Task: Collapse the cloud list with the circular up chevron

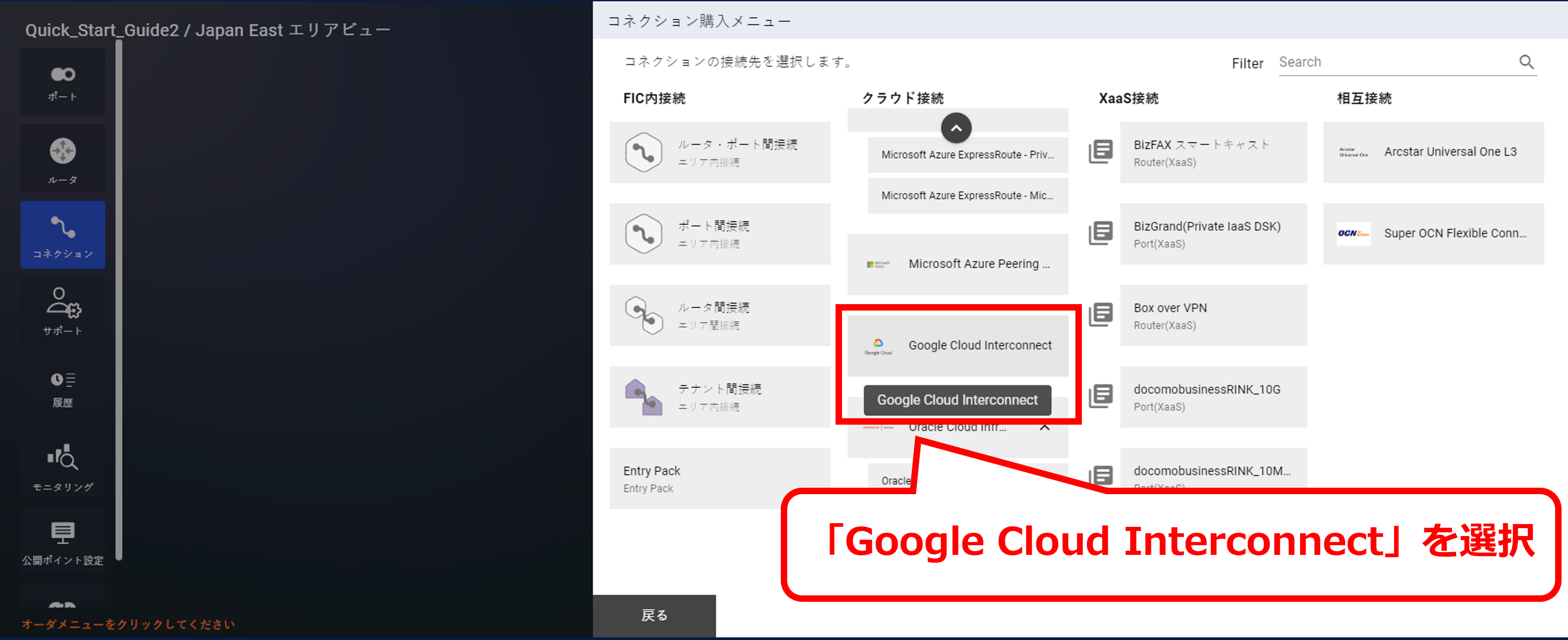Action: click(x=956, y=128)
